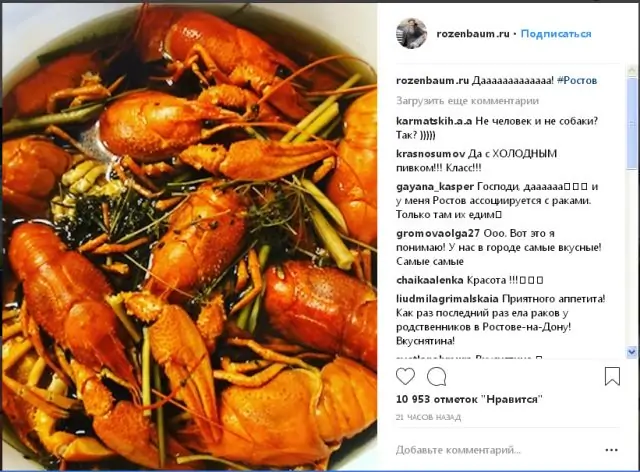Save the post with the bookmark icon
The height and width of the screenshot is (472, 640).
point(612,376)
